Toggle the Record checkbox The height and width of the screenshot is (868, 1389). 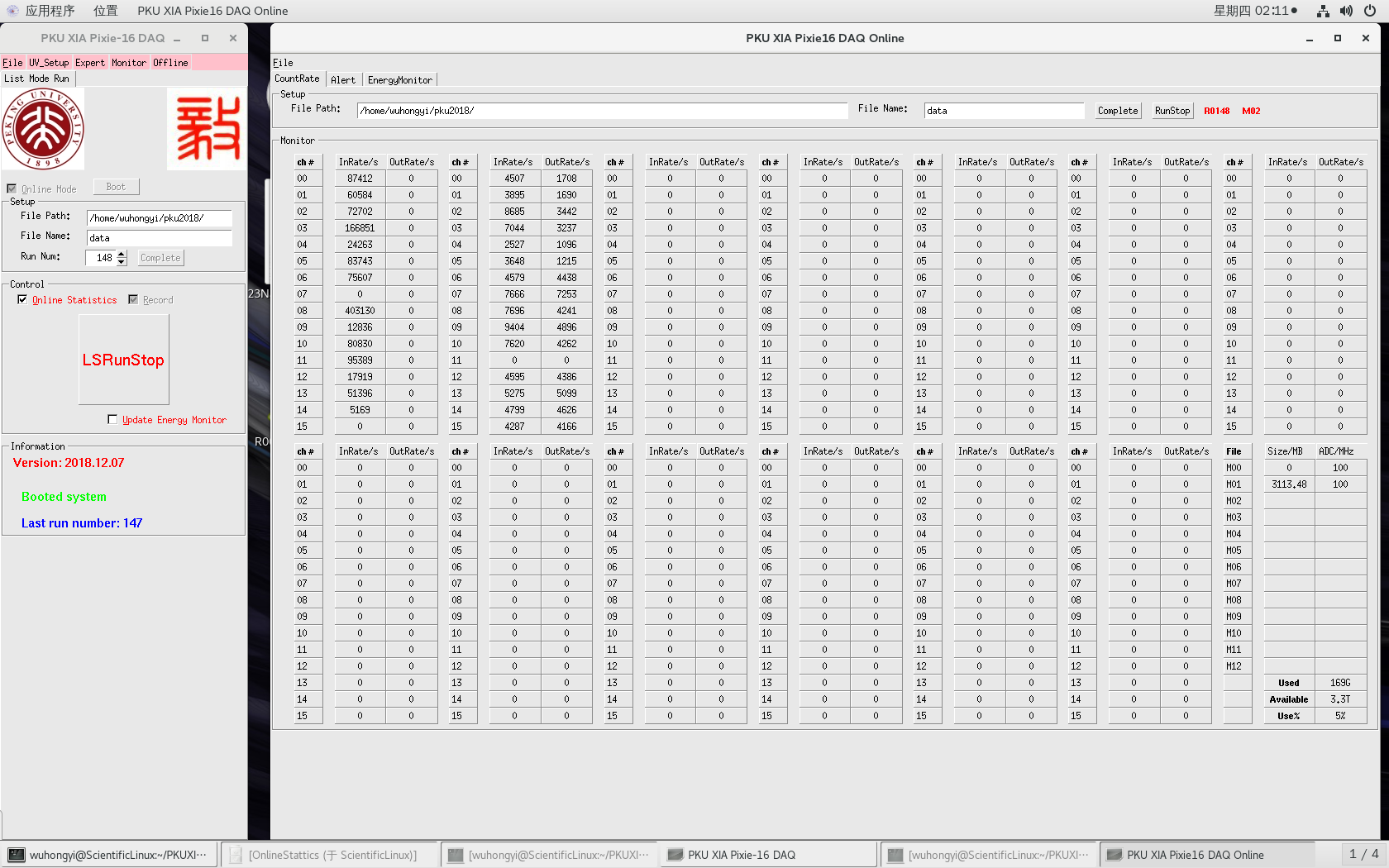133,299
